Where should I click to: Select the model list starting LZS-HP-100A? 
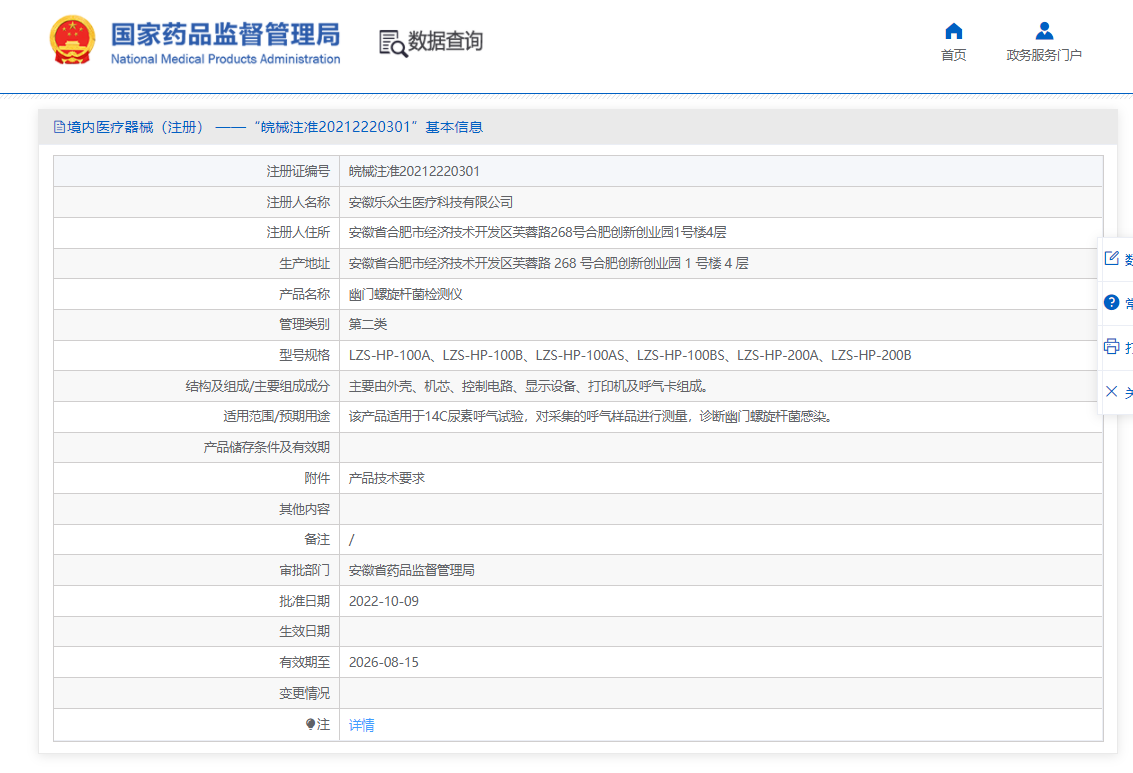pyautogui.click(x=630, y=355)
